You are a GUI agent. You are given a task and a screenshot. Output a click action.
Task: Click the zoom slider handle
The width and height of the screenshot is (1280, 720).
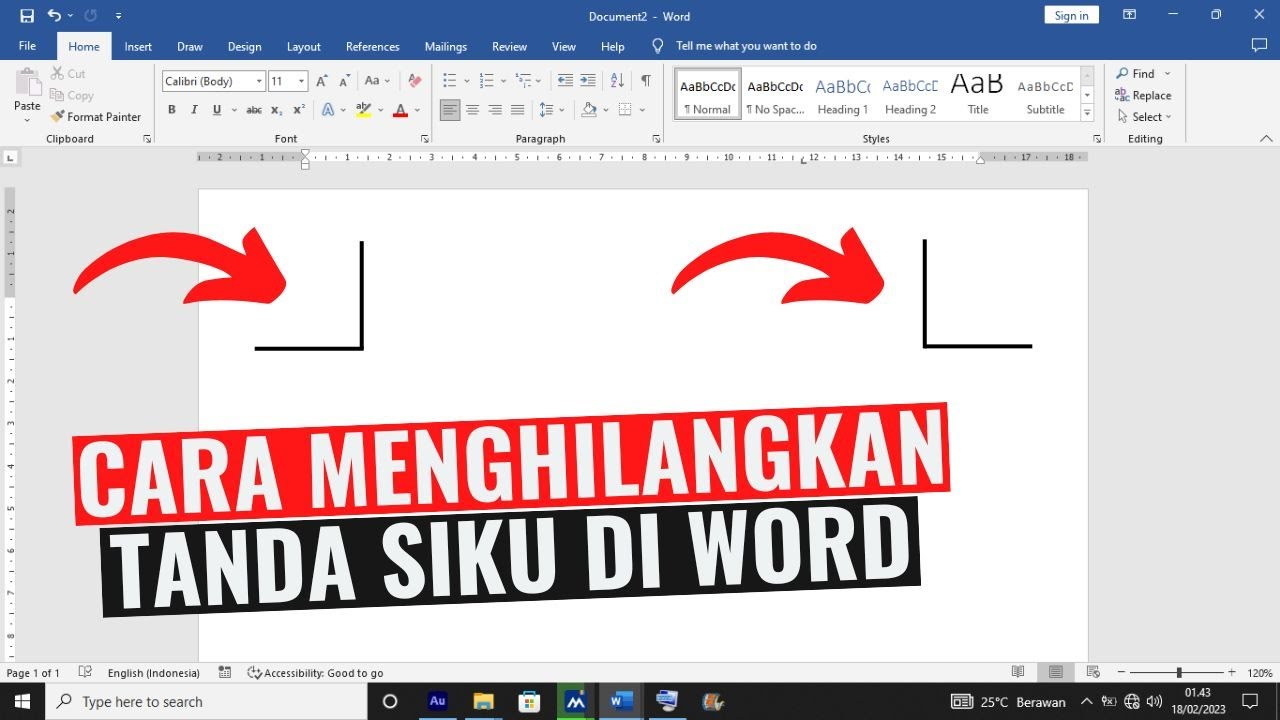pos(1179,673)
